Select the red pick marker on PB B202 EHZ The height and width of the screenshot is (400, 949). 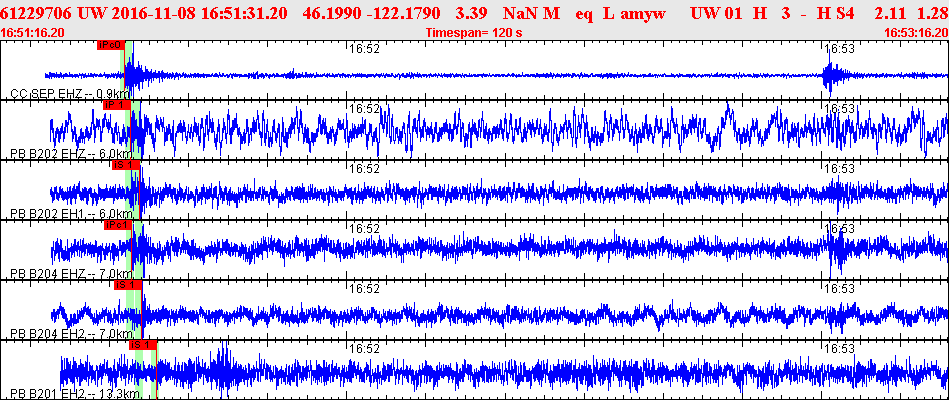click(116, 105)
